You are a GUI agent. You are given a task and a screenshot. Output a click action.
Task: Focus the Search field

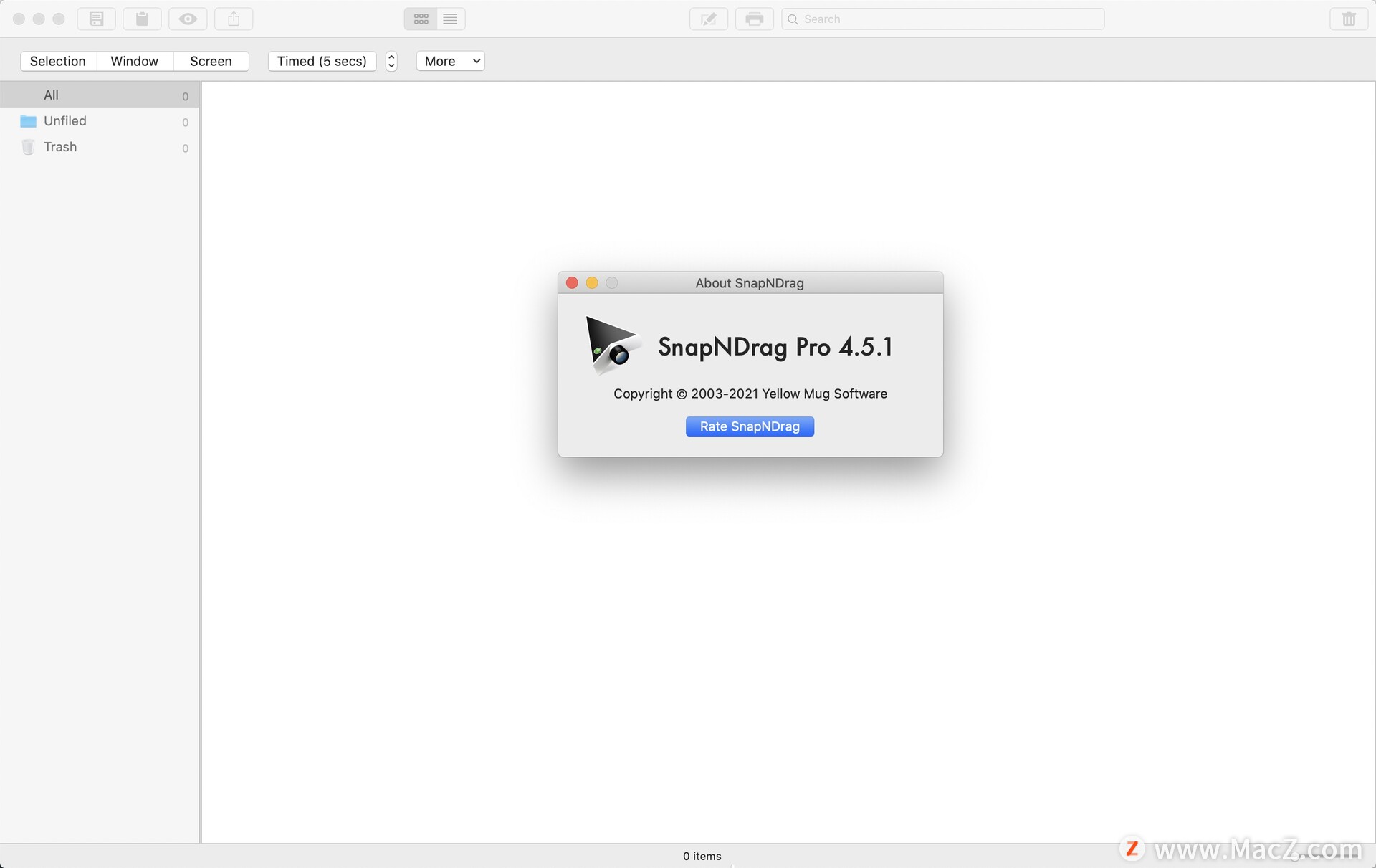click(943, 19)
